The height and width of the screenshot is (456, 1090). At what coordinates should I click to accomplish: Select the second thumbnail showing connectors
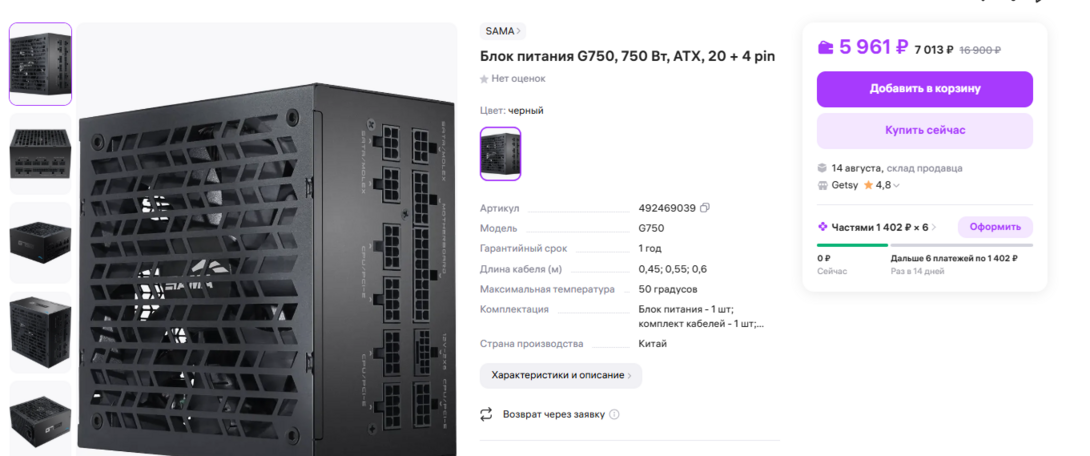coord(40,154)
